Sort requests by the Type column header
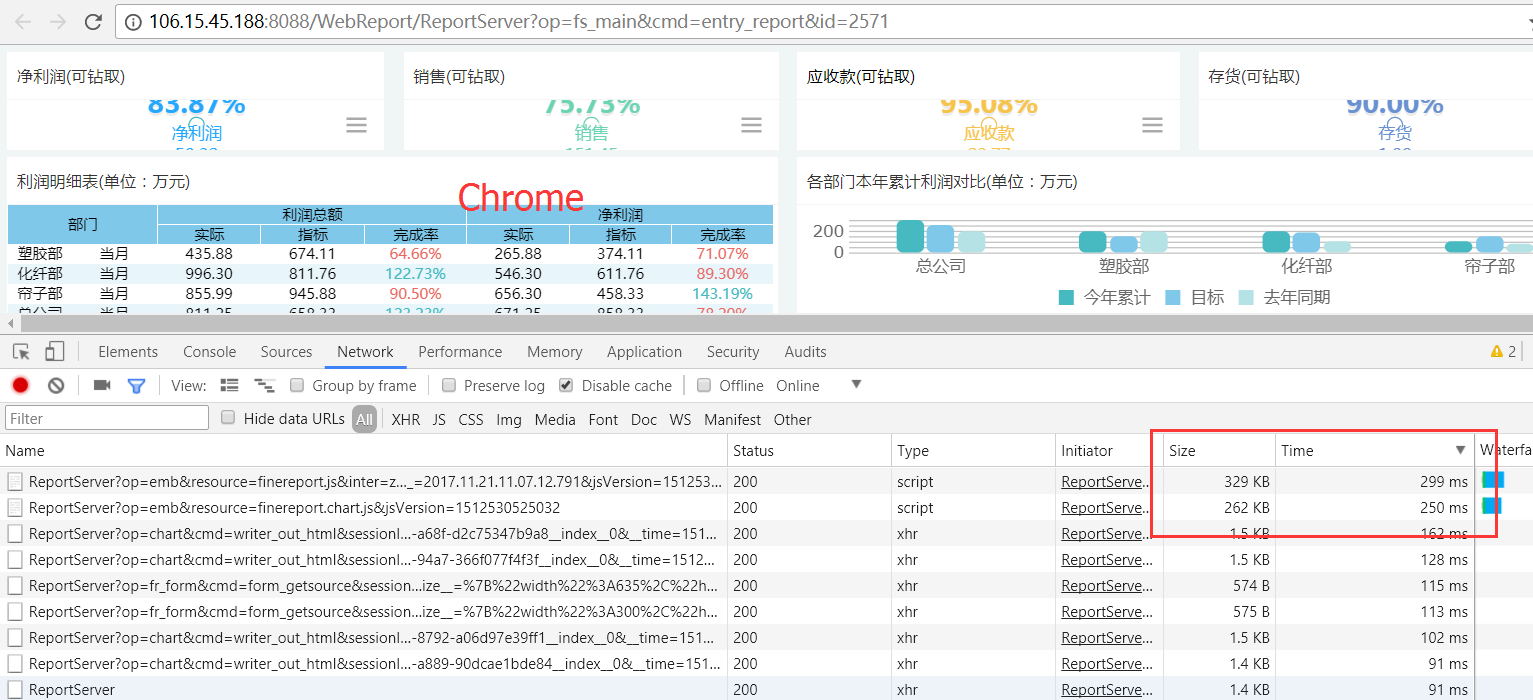The height and width of the screenshot is (700, 1533). pos(973,450)
